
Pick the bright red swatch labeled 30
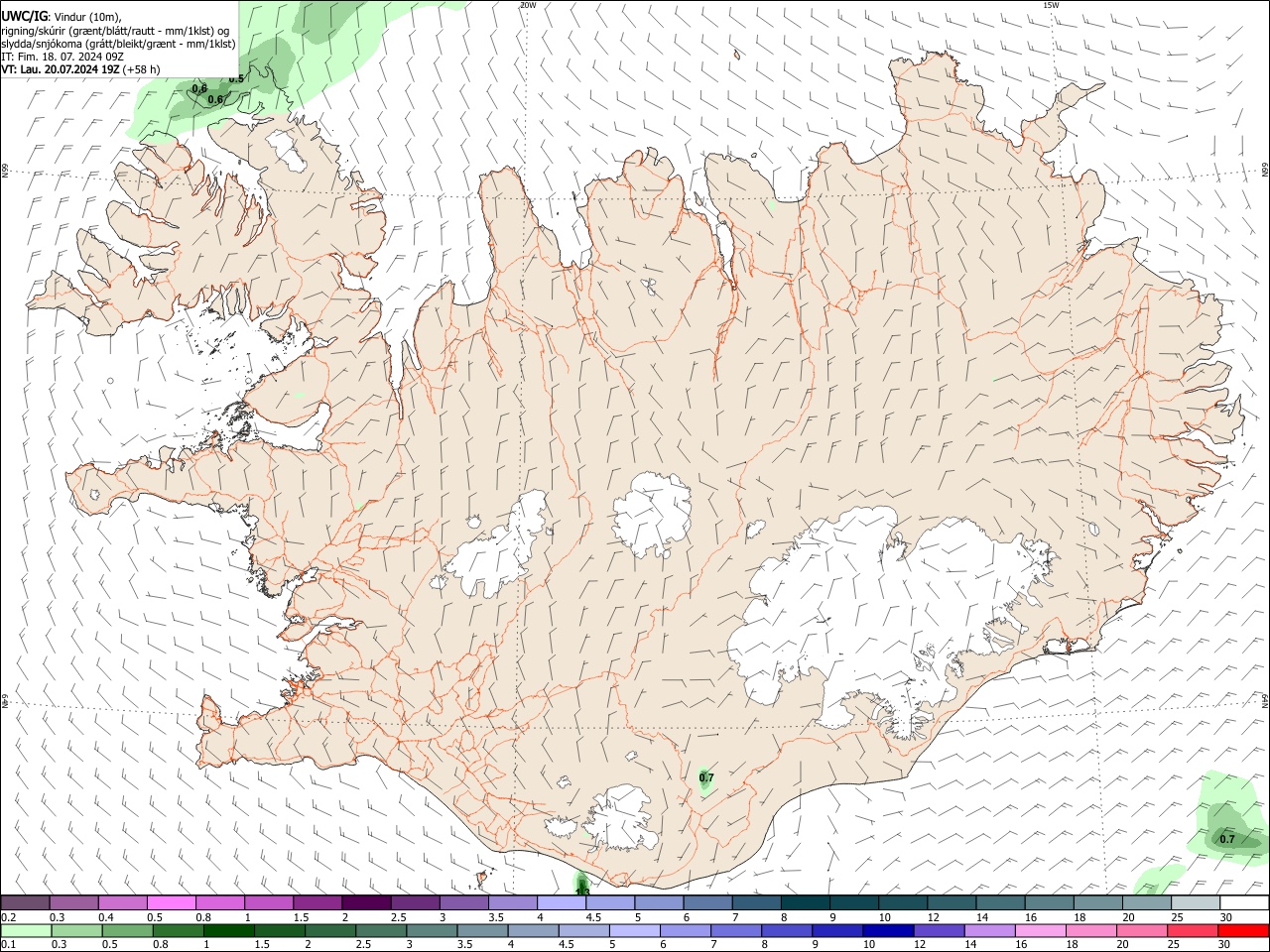click(1243, 930)
